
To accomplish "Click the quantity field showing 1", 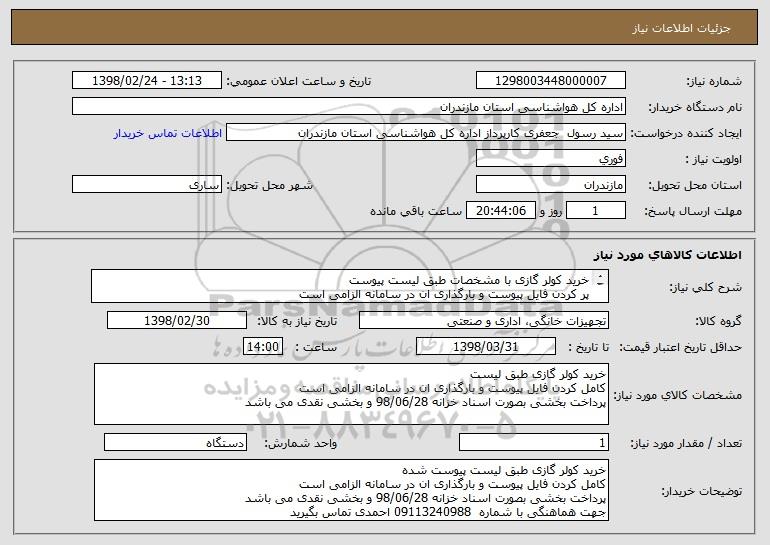I will [534, 442].
